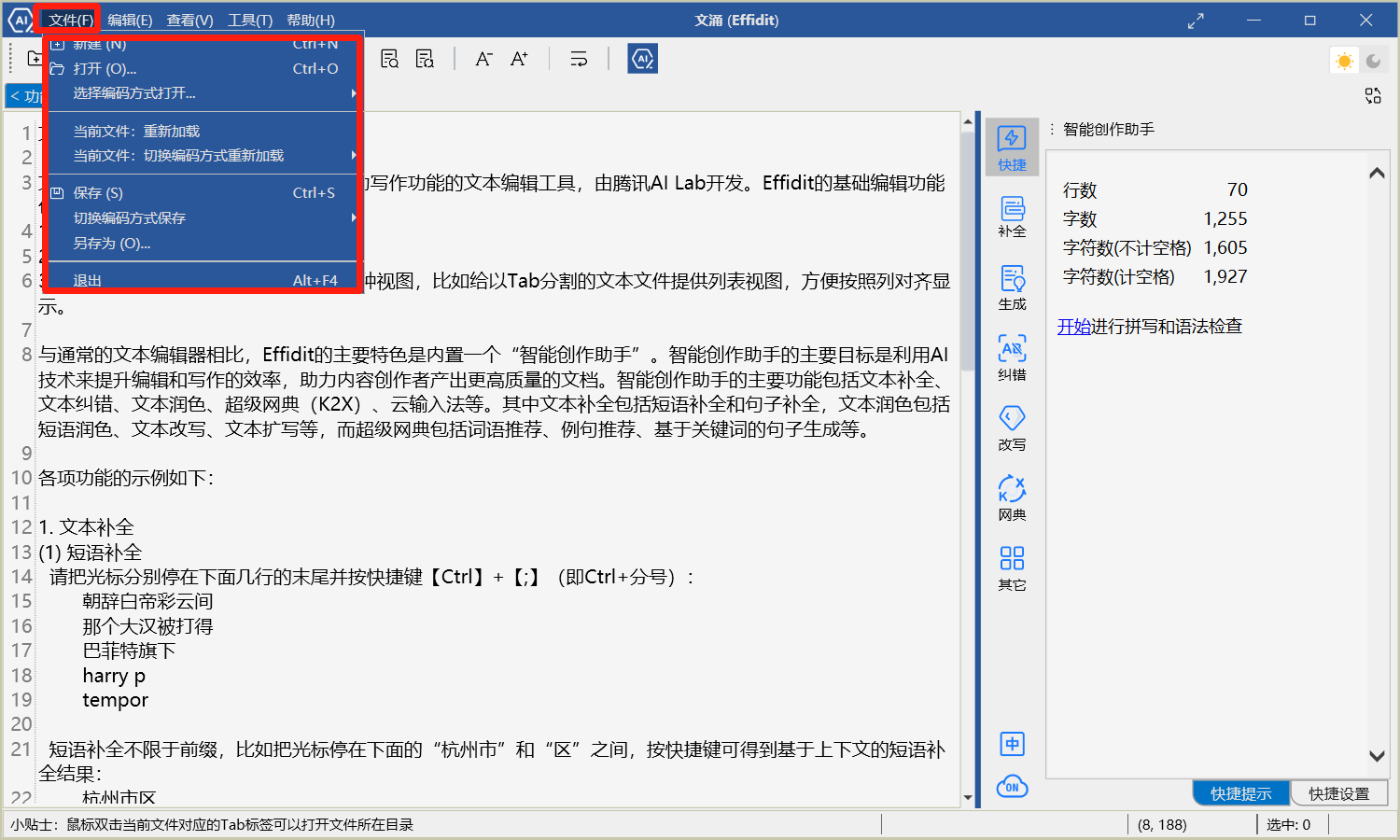Switch to dark theme moon icon

1373,61
